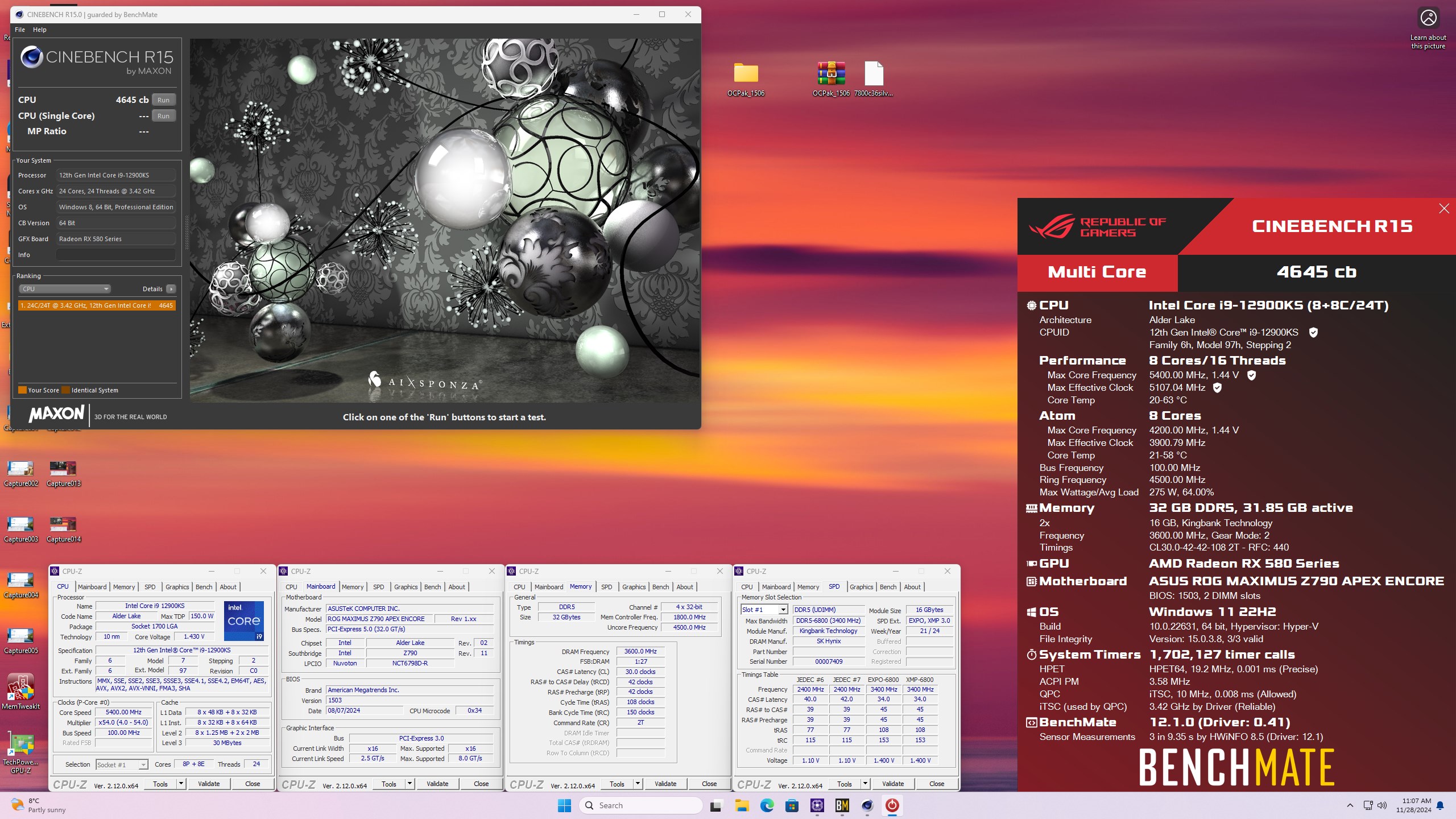
Task: Run the CPU multi-core test in Cinebench
Action: coord(164,100)
